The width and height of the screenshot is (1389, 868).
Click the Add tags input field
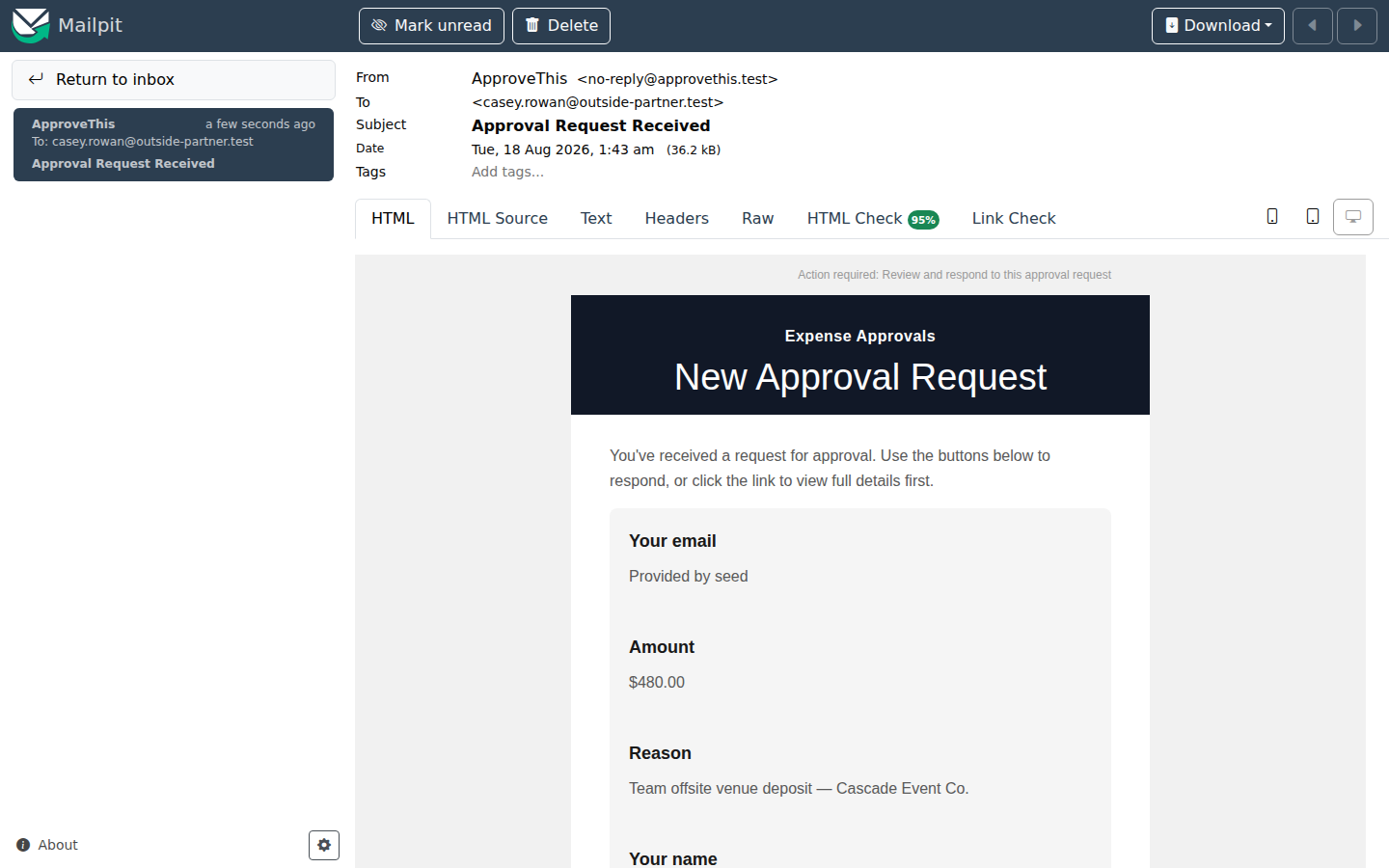click(507, 172)
